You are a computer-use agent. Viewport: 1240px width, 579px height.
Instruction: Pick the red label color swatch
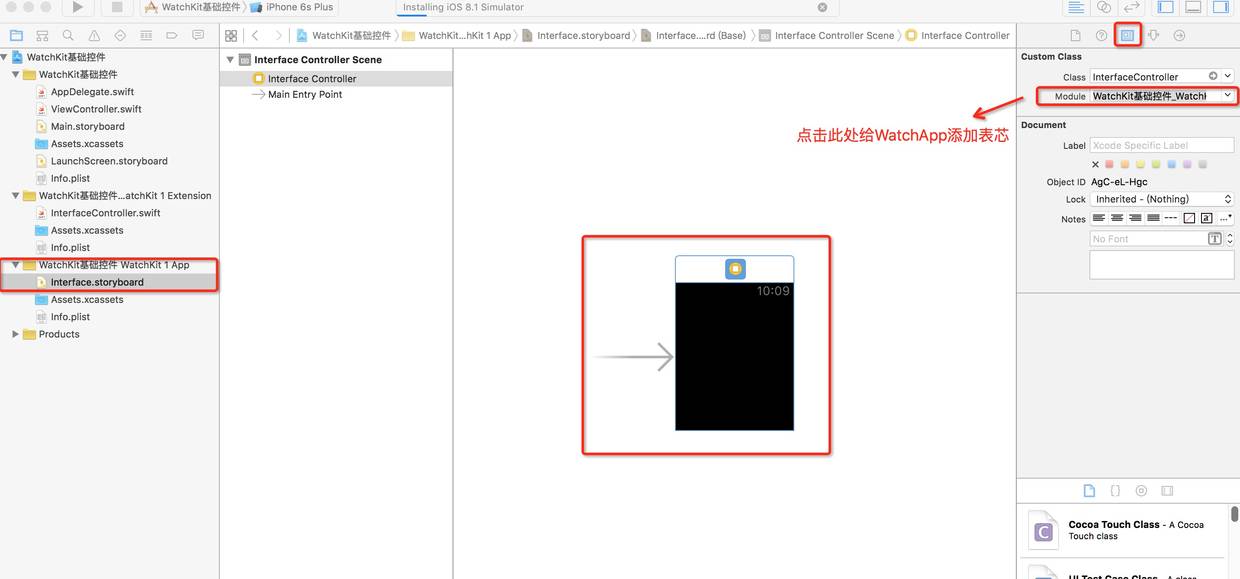pos(1109,164)
